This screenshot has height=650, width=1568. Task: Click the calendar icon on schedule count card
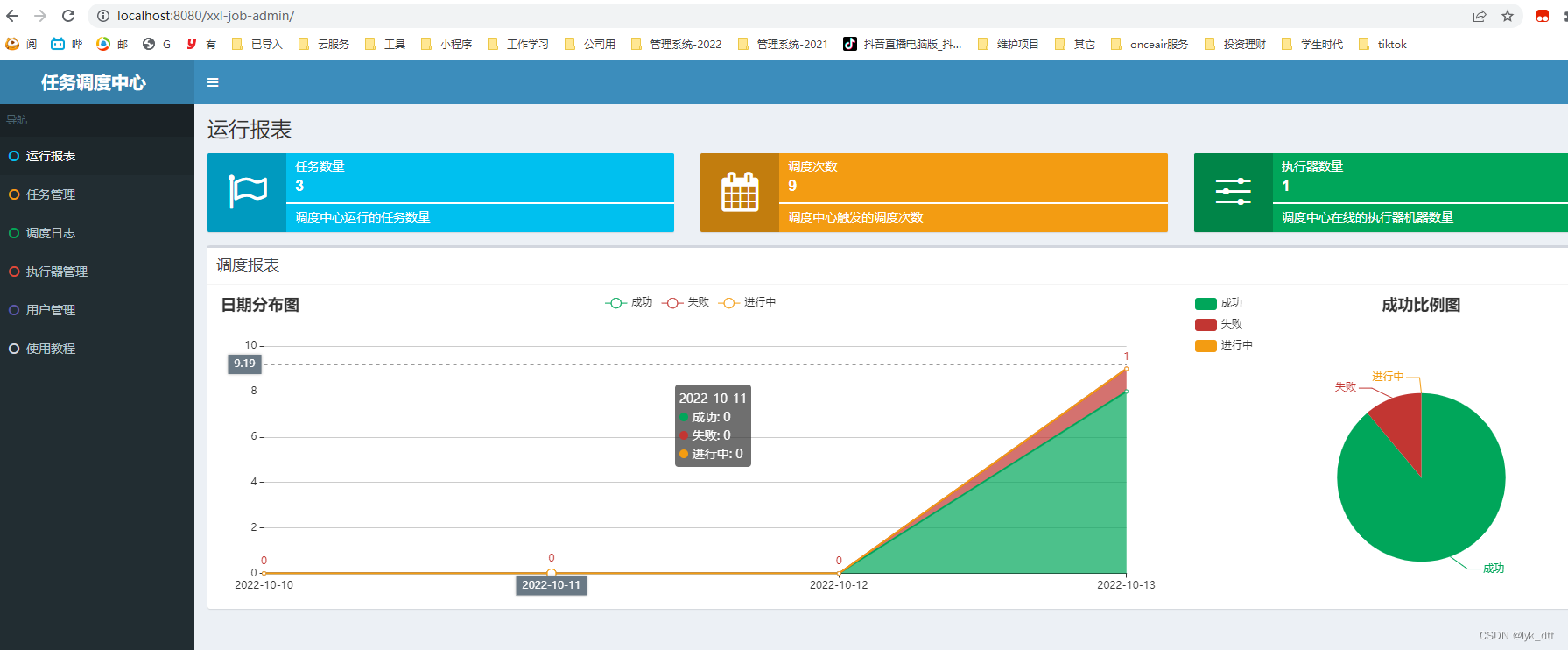(x=740, y=192)
